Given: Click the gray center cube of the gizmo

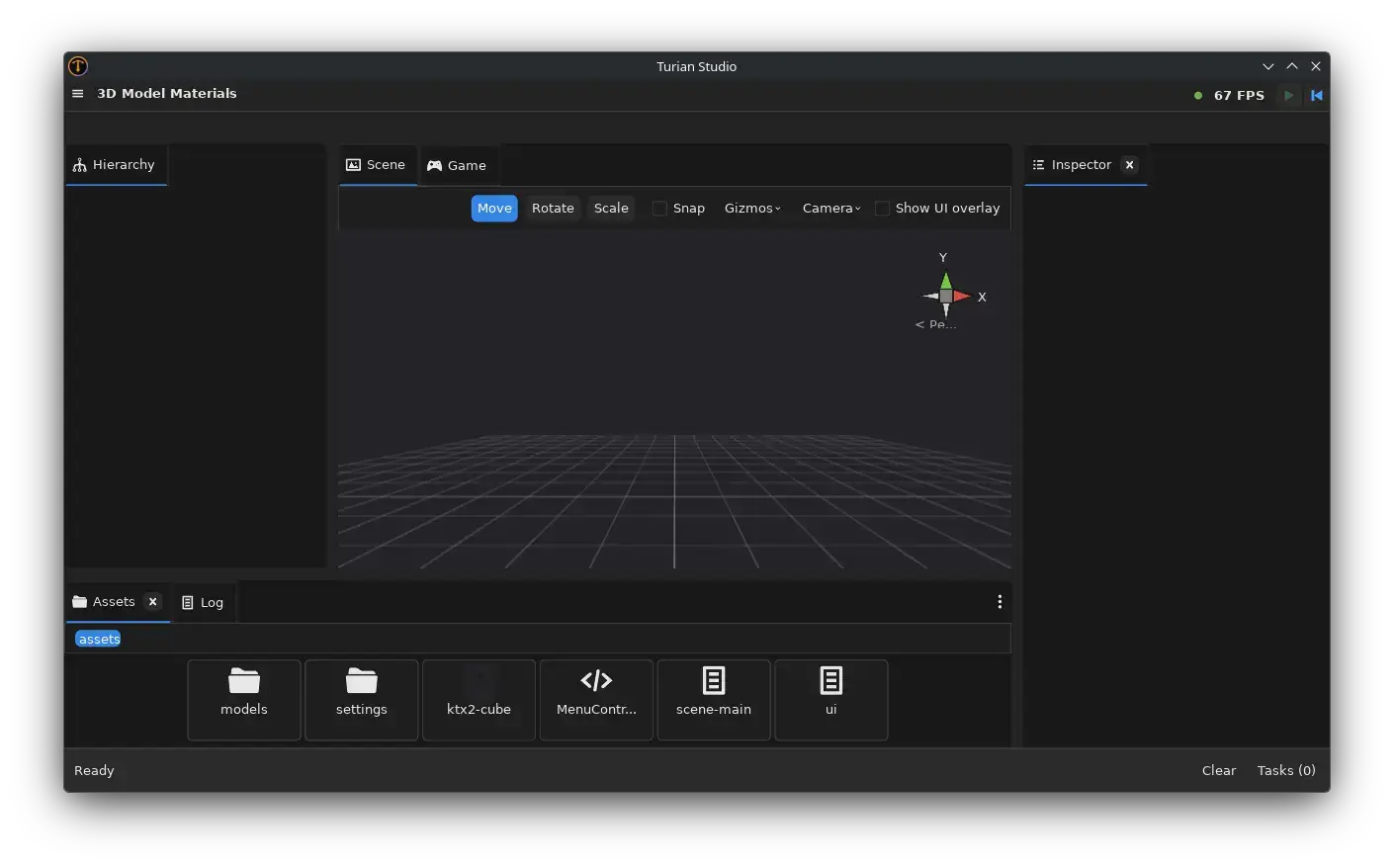Looking at the screenshot, I should (x=946, y=297).
